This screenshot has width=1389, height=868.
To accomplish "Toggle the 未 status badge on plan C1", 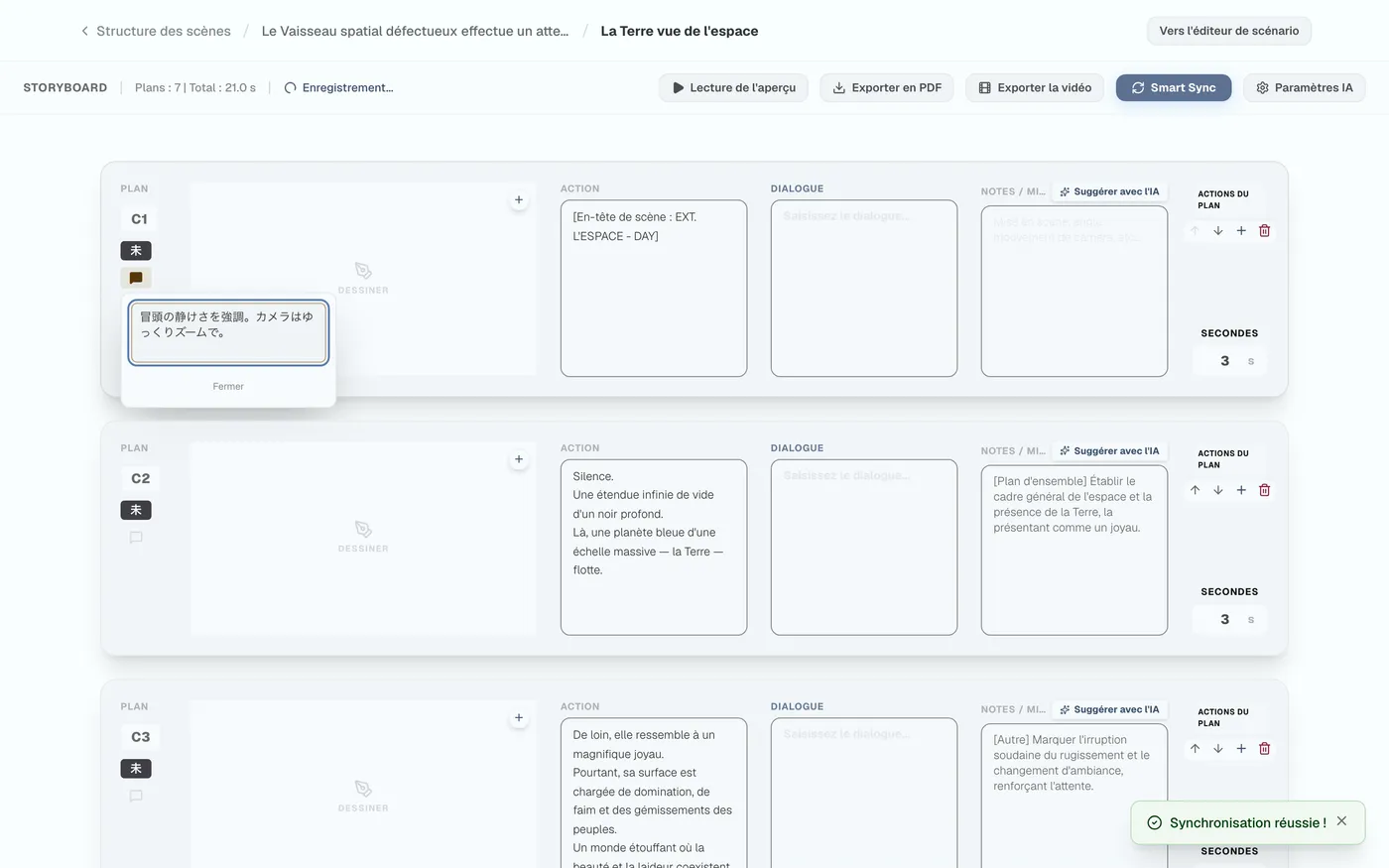I will tap(136, 251).
